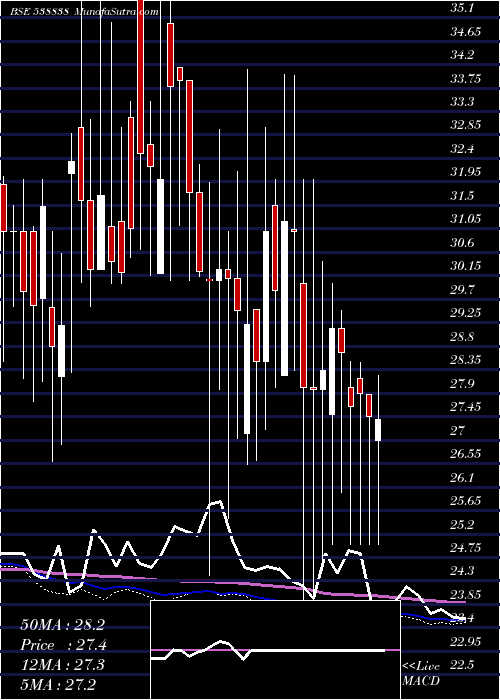
Task: Click the 28.8 price axis label
Action: click(463, 337)
